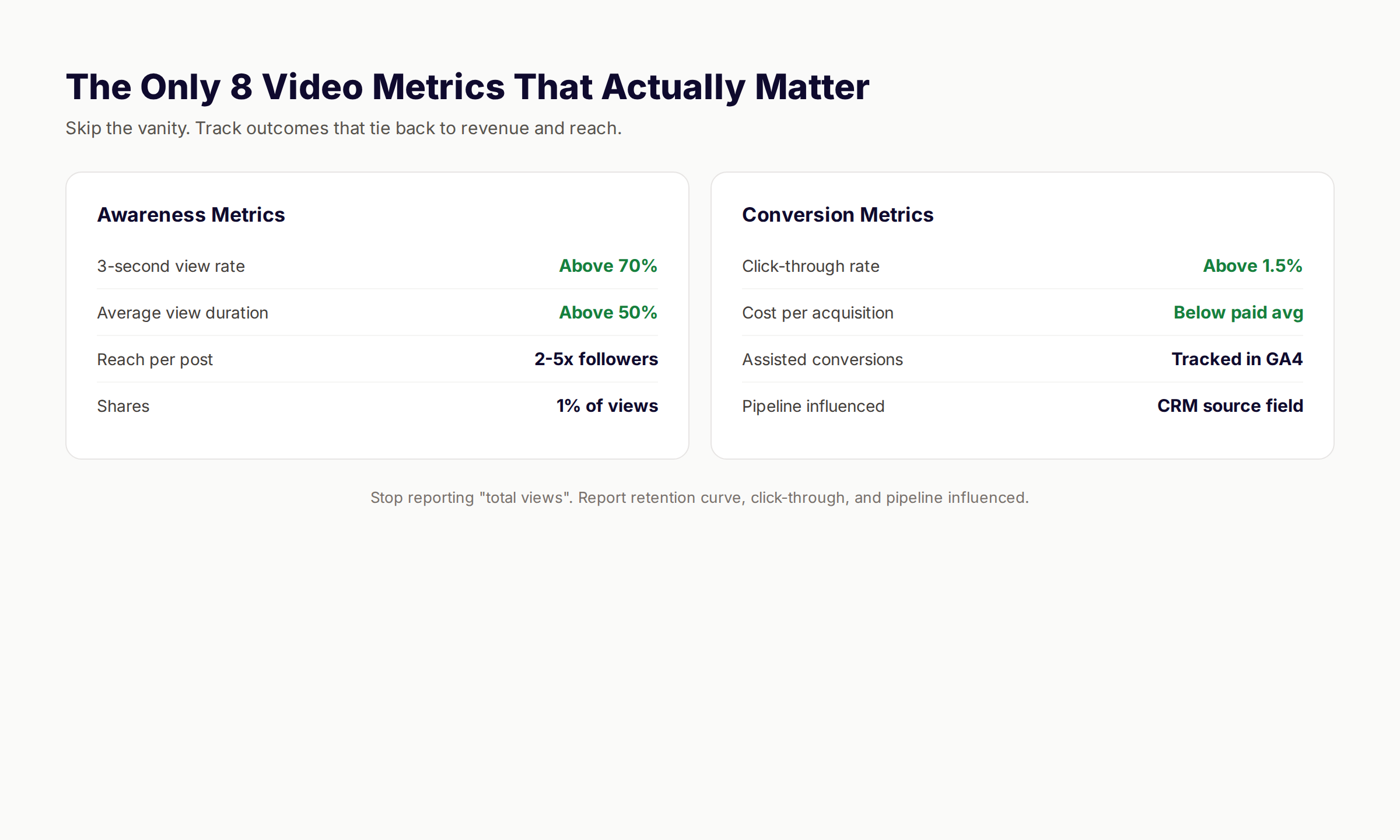Click the 'Above 50%' value
The image size is (1400, 840).
pyautogui.click(x=608, y=313)
